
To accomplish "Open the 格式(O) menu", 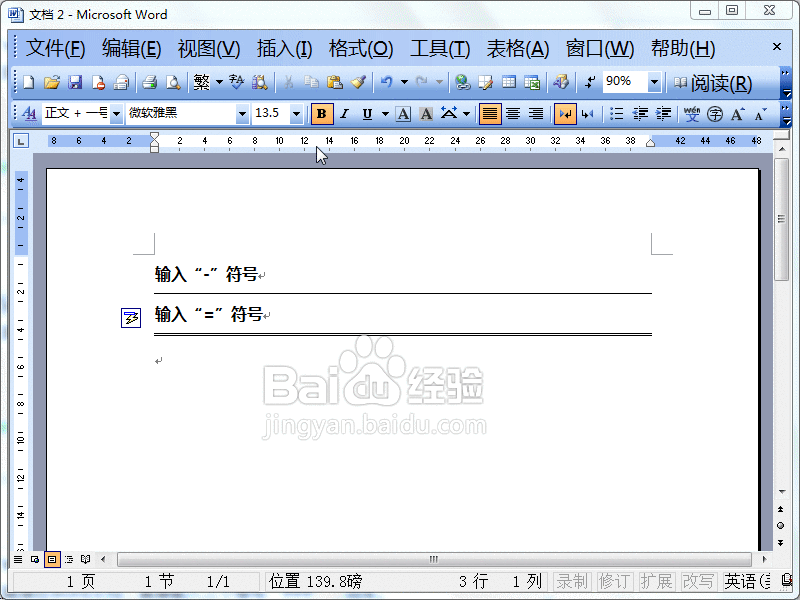I will 360,48.
